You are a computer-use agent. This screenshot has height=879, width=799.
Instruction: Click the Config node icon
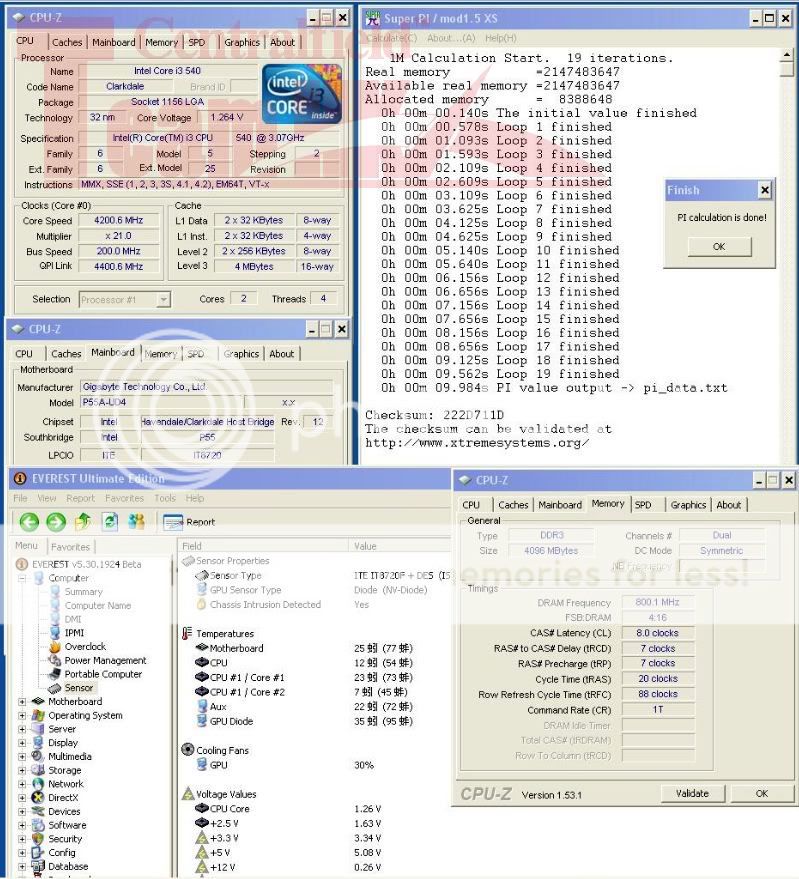coord(38,853)
